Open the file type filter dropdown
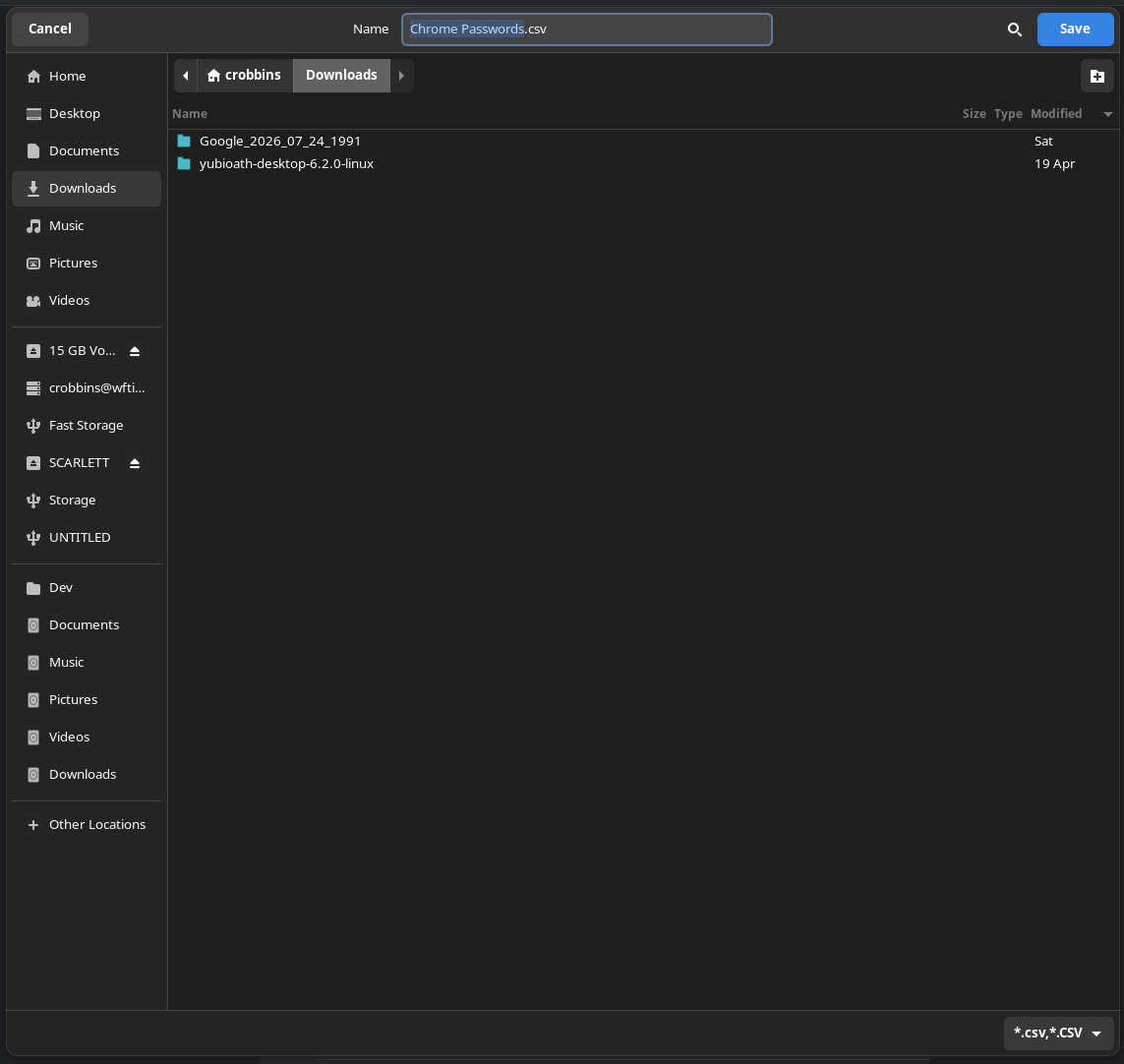 point(1058,1034)
